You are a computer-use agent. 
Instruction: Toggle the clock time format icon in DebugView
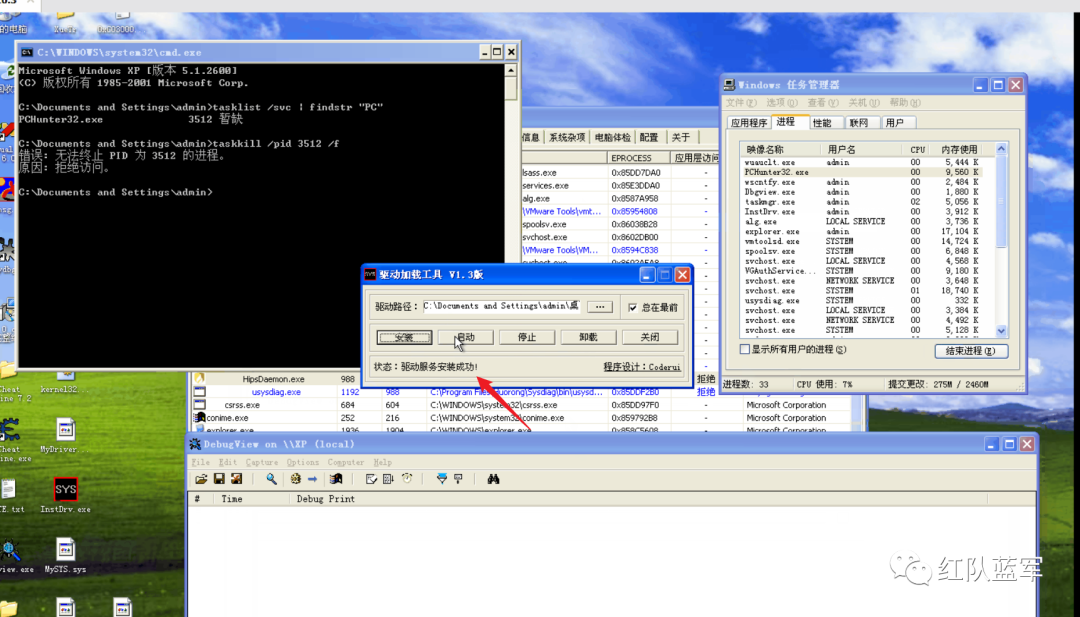point(407,479)
